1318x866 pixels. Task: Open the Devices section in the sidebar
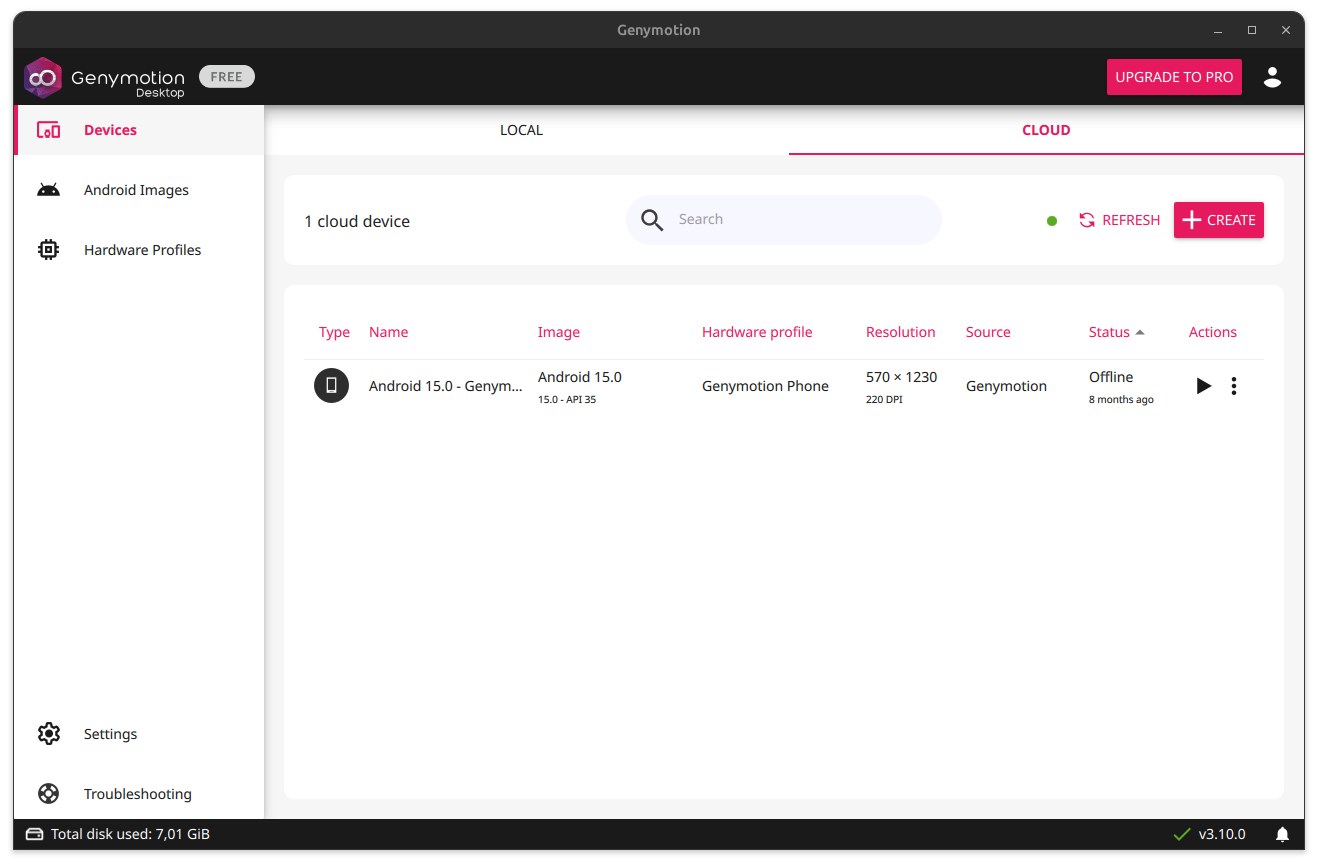point(110,129)
